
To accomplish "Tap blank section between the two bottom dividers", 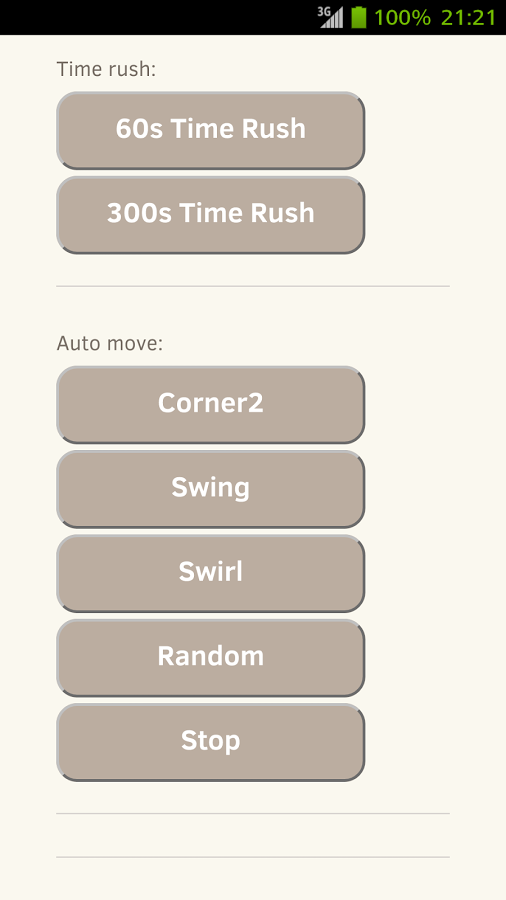I will point(253,835).
